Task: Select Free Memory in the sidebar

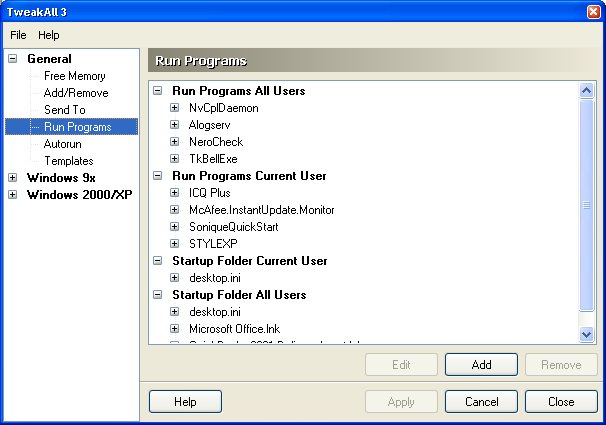Action: (x=75, y=76)
